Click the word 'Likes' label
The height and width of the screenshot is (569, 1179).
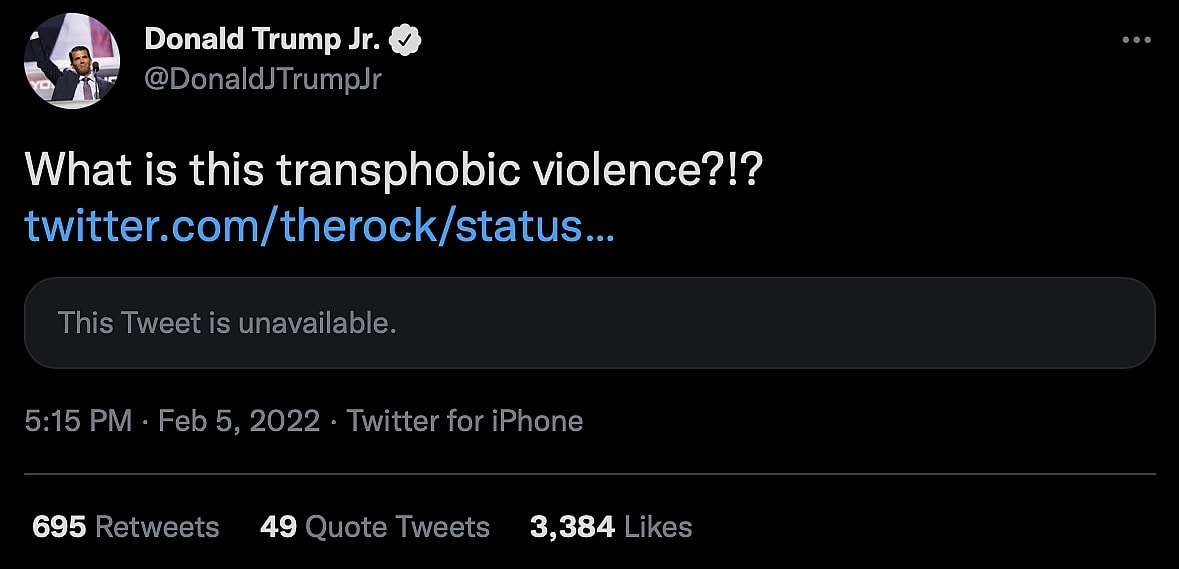click(658, 527)
